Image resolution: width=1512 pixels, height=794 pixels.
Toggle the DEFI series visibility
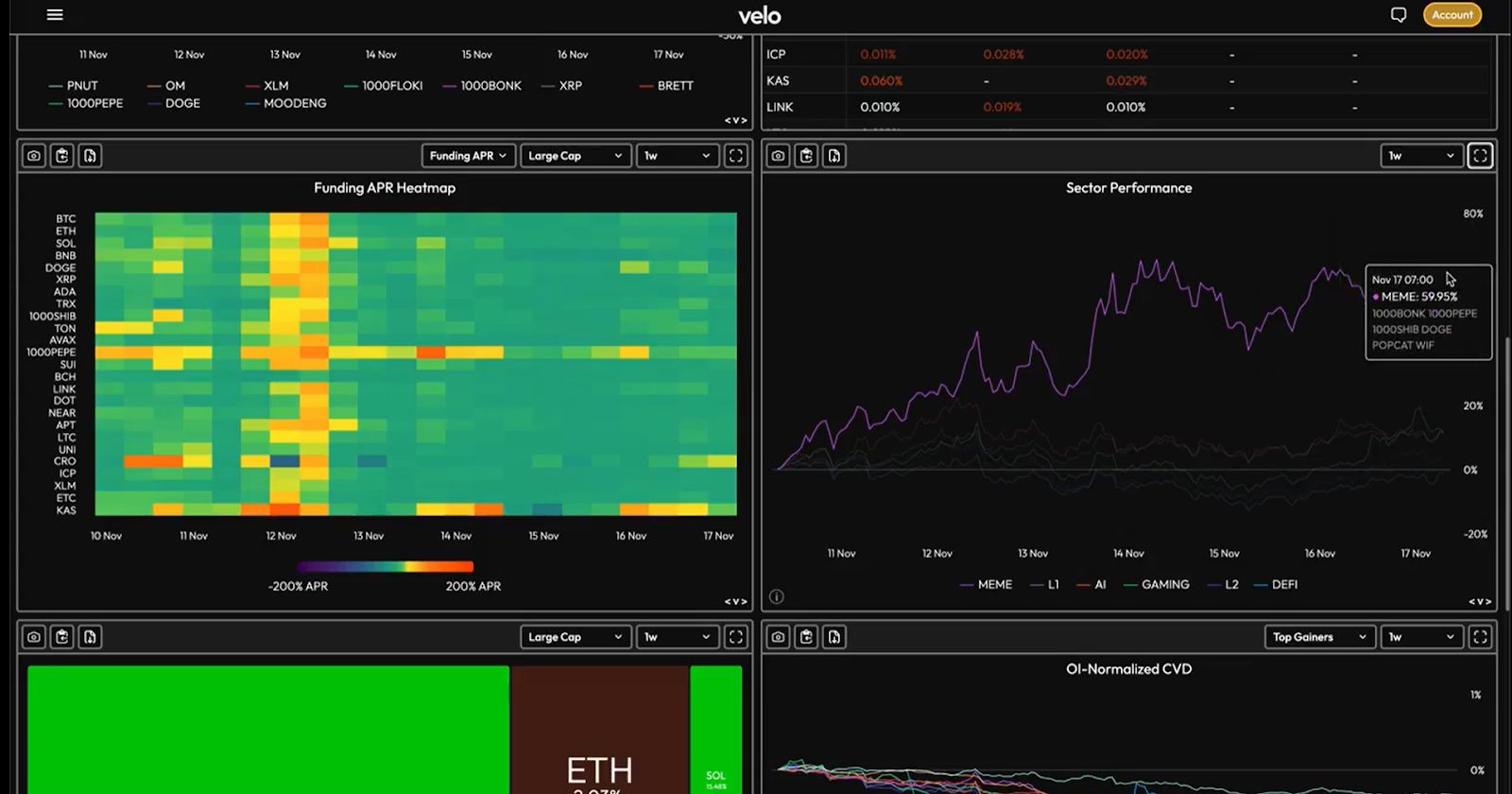(1276, 585)
